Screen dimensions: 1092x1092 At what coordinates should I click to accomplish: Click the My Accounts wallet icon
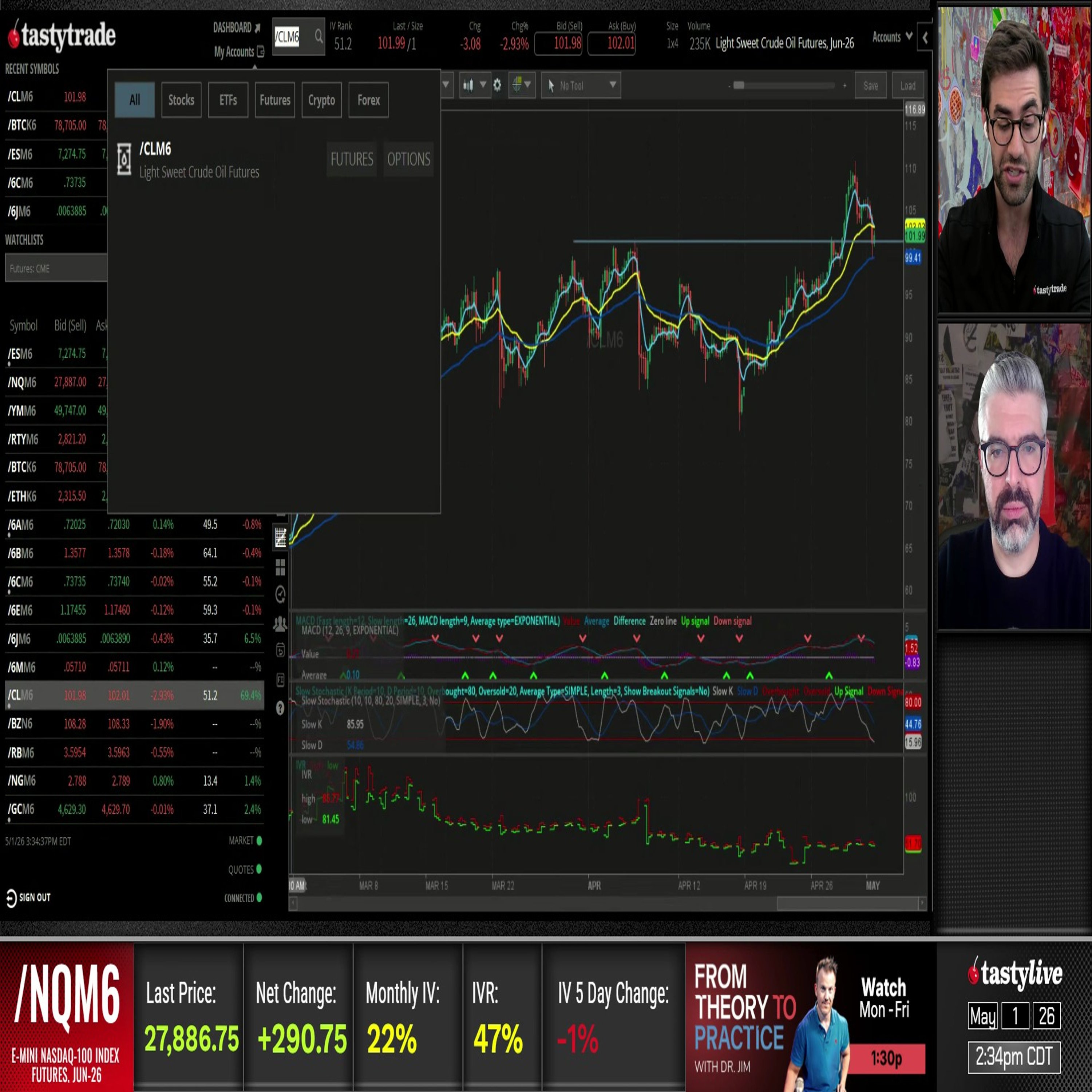click(x=261, y=51)
